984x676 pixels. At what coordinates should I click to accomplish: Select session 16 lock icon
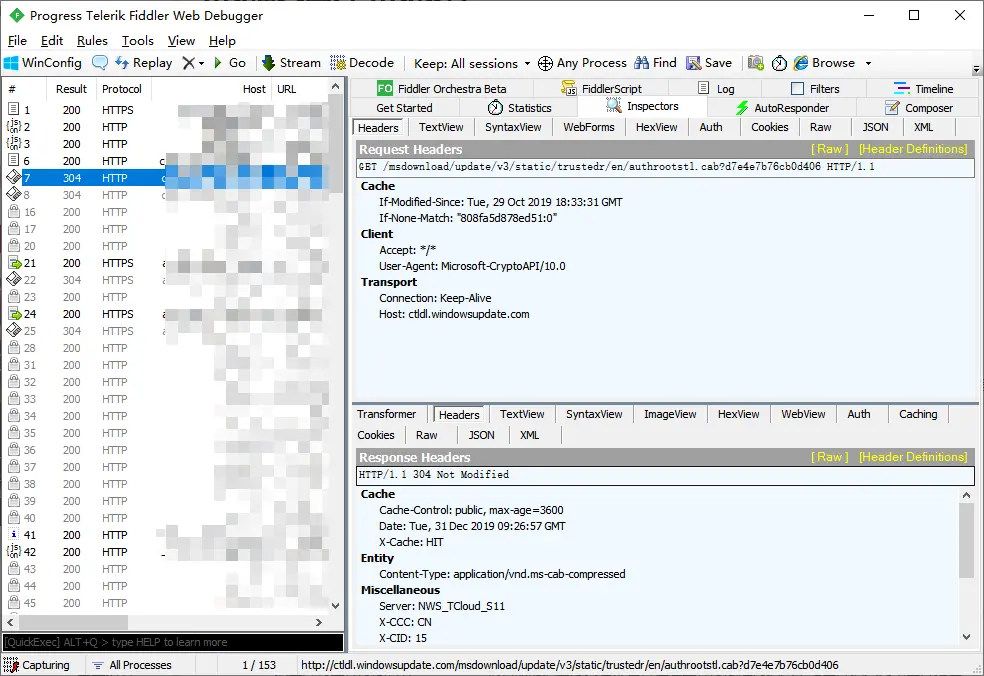[14, 212]
